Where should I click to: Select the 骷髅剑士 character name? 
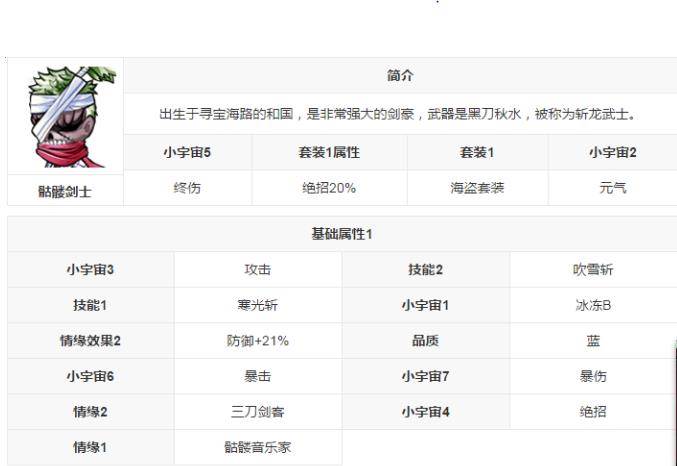pos(66,189)
